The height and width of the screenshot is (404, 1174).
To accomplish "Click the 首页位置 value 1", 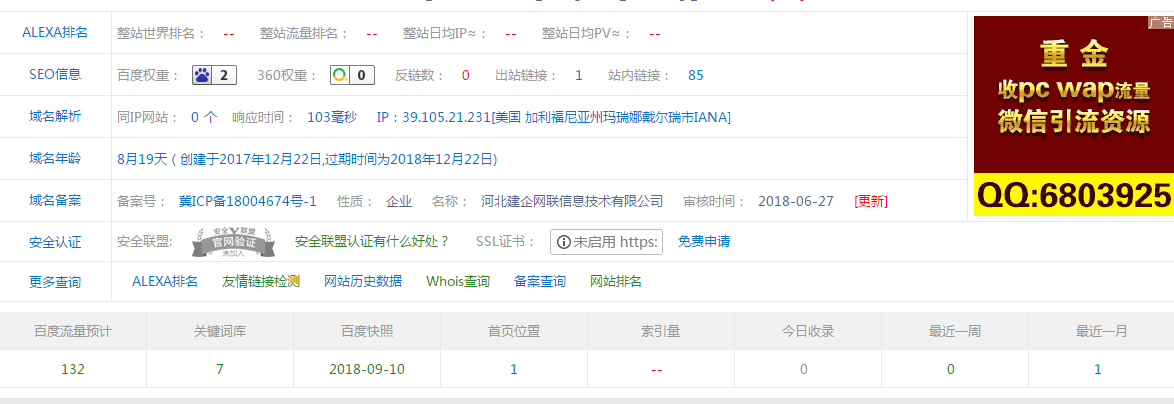I will pos(514,369).
